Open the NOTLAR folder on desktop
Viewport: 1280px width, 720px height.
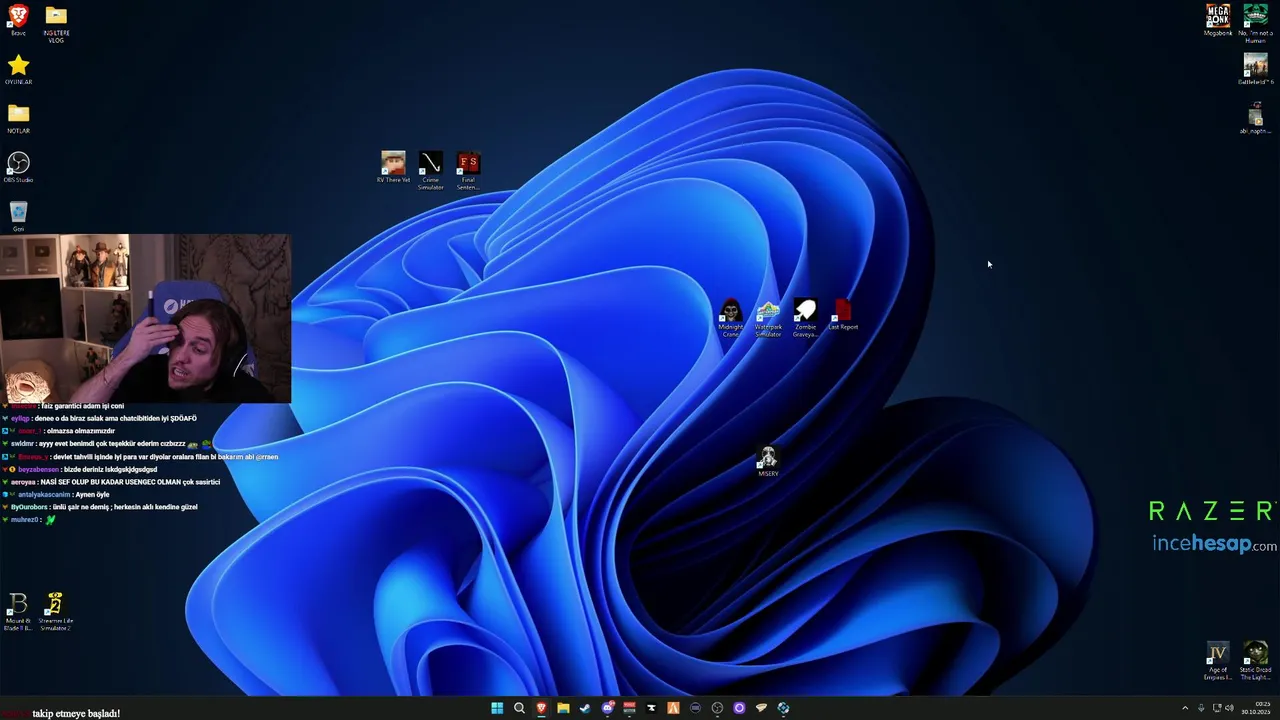coord(18,118)
